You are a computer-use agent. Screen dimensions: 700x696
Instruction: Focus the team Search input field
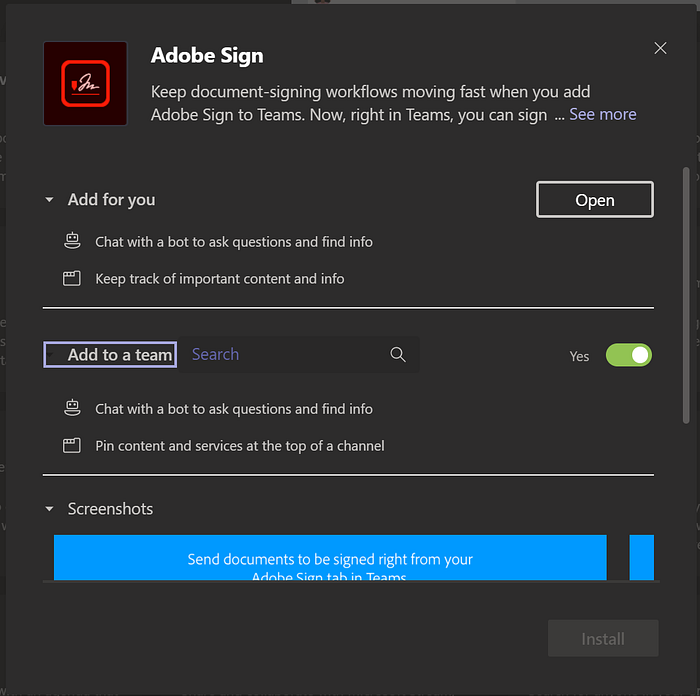tap(299, 354)
